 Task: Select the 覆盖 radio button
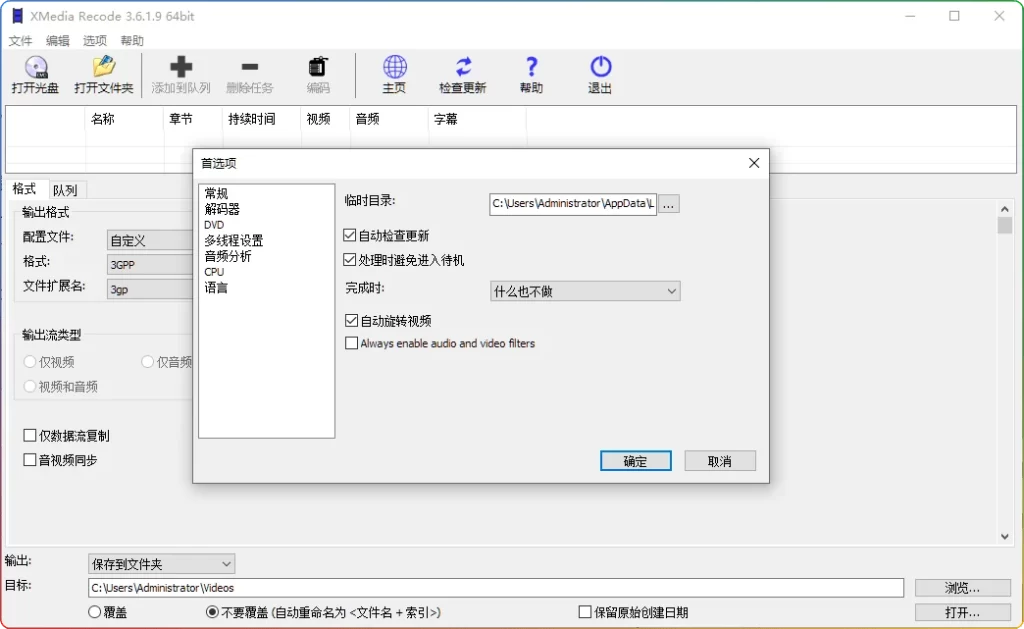tap(95, 612)
